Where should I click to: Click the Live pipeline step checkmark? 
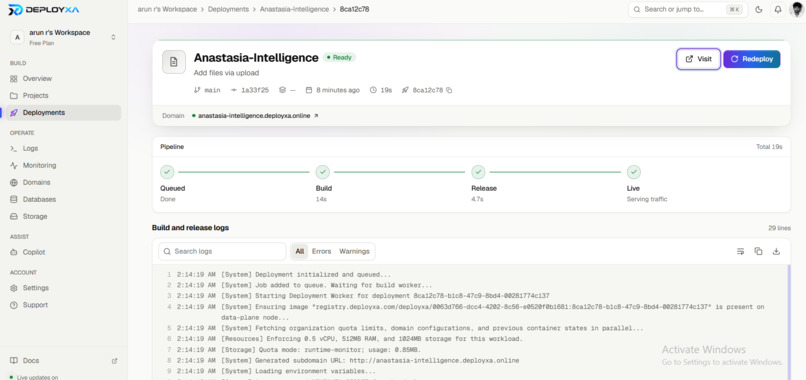click(x=634, y=172)
